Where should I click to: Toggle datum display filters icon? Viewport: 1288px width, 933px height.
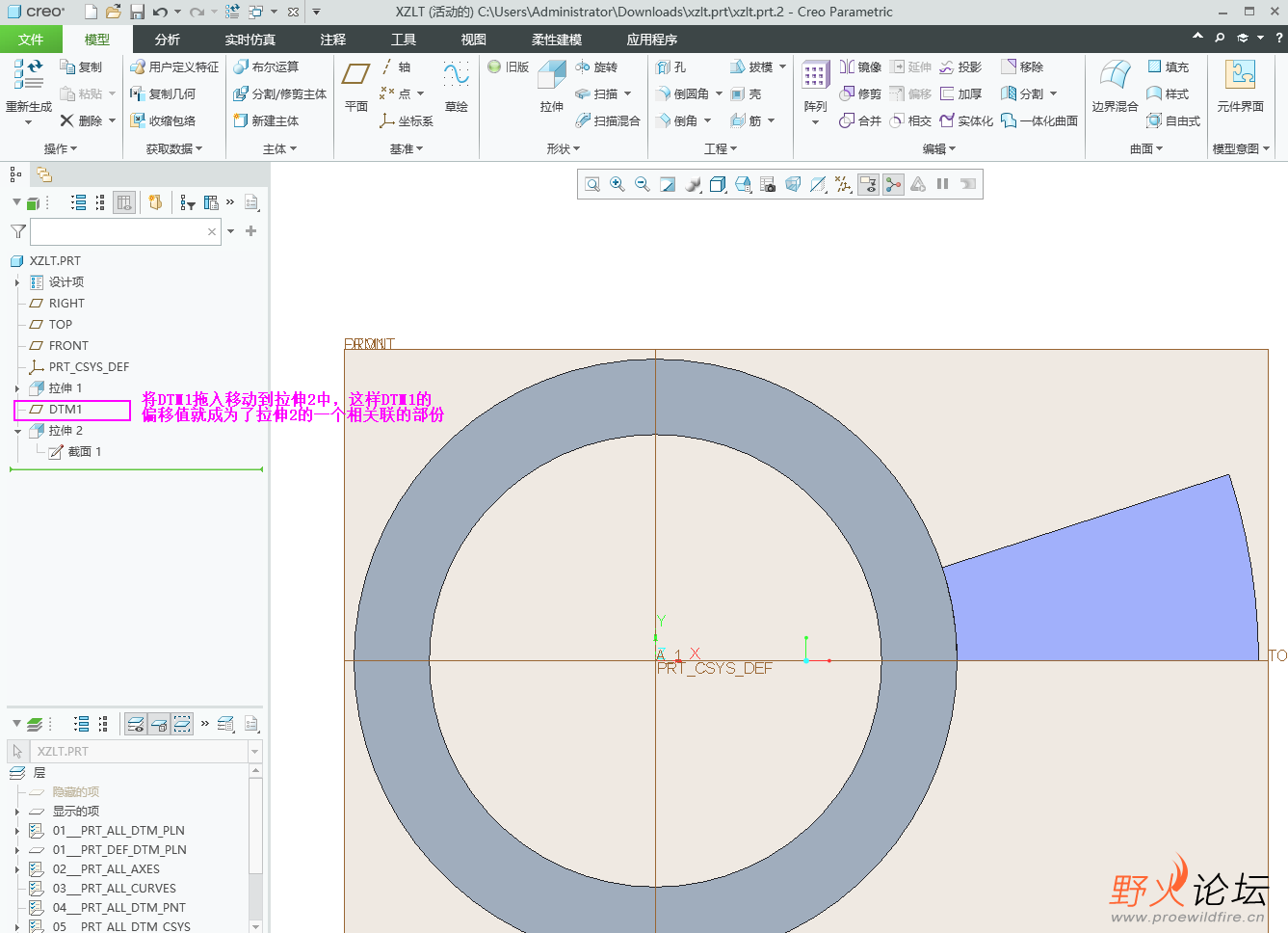click(x=843, y=184)
